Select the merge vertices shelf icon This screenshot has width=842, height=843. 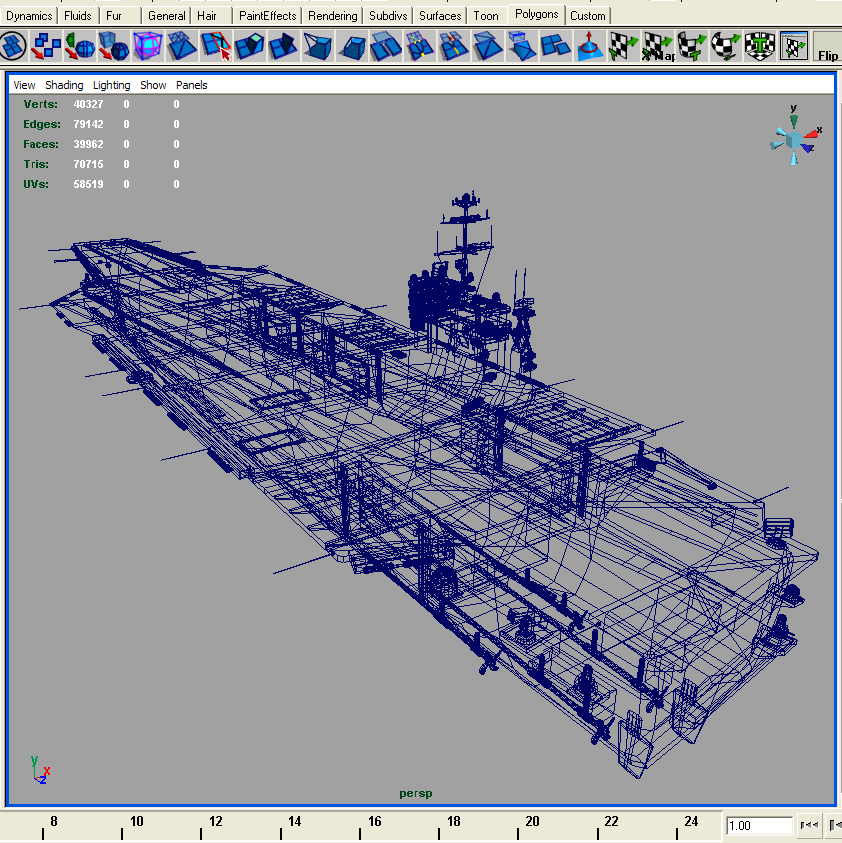[419, 46]
